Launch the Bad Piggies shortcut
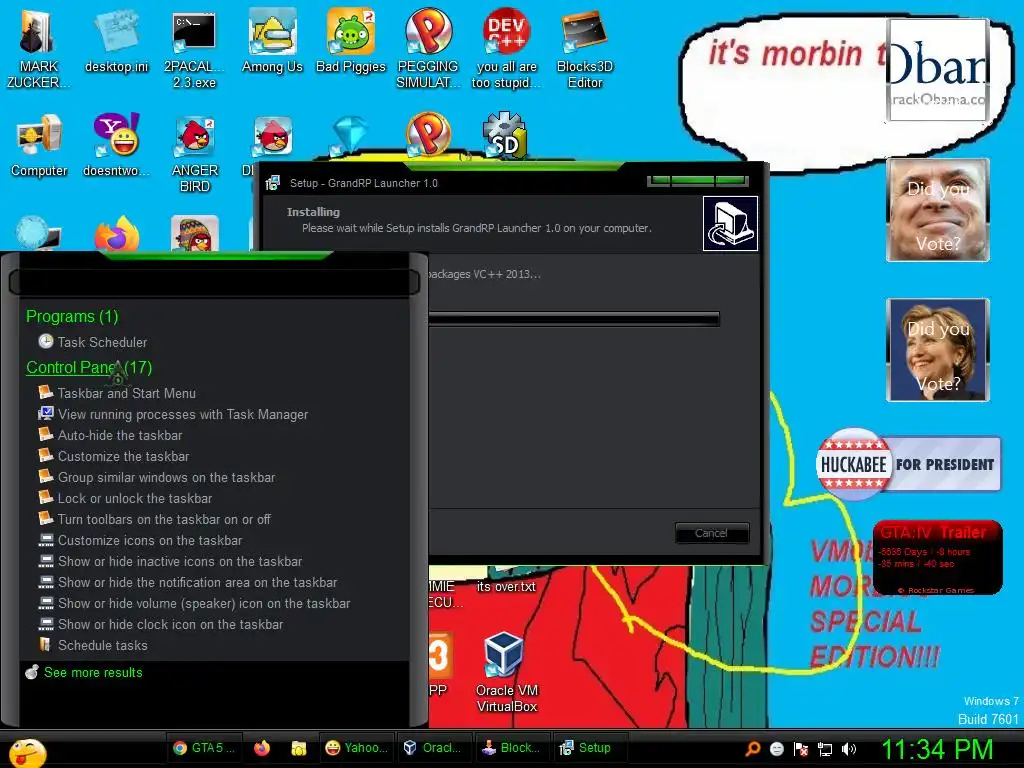The width and height of the screenshot is (1024, 768). (351, 42)
